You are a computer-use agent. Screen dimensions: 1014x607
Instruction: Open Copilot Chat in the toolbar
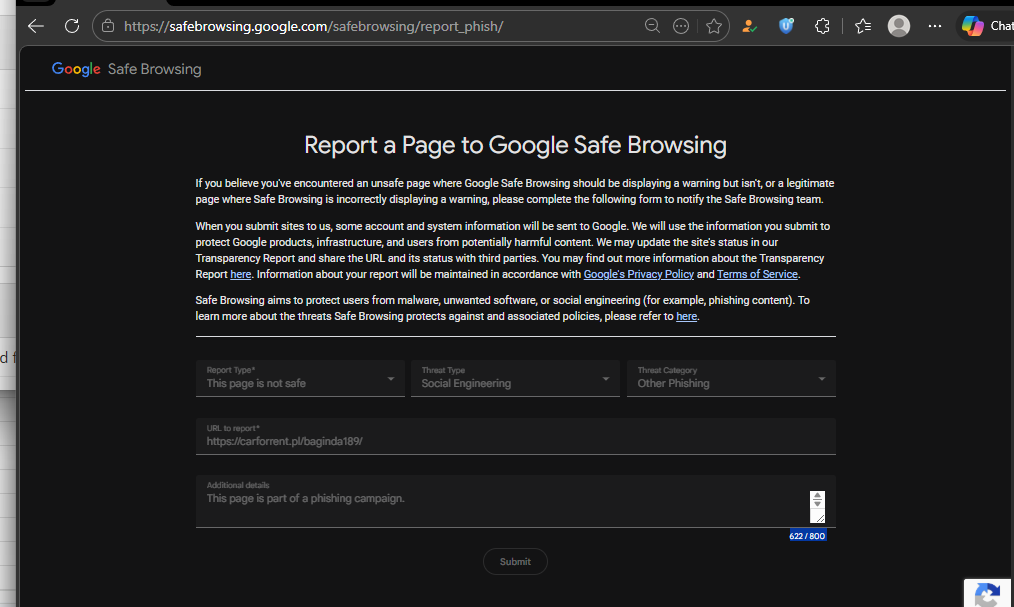pyautogui.click(x=987, y=27)
